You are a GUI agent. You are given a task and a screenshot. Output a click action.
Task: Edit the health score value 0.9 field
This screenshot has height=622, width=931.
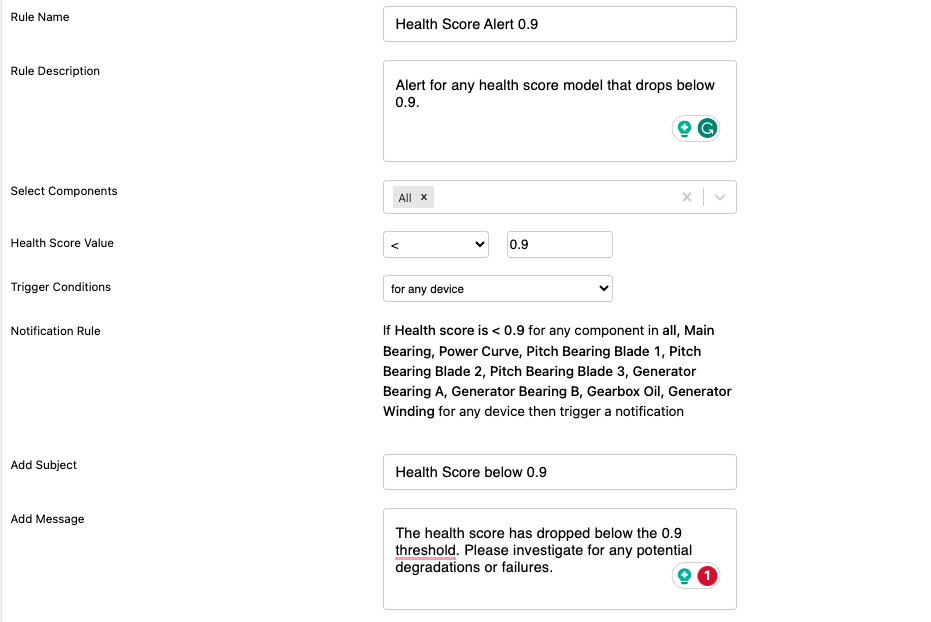click(x=560, y=245)
